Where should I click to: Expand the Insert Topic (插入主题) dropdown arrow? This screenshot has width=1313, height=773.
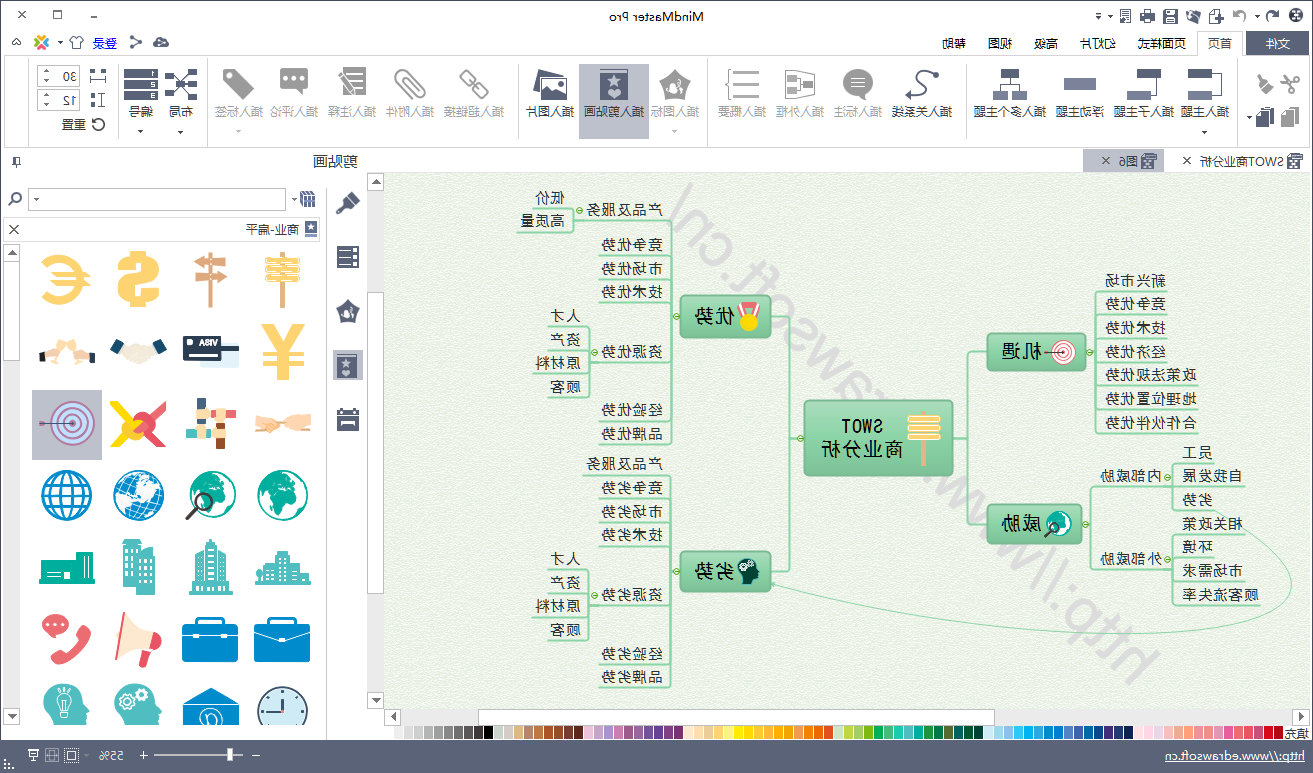(x=1205, y=130)
